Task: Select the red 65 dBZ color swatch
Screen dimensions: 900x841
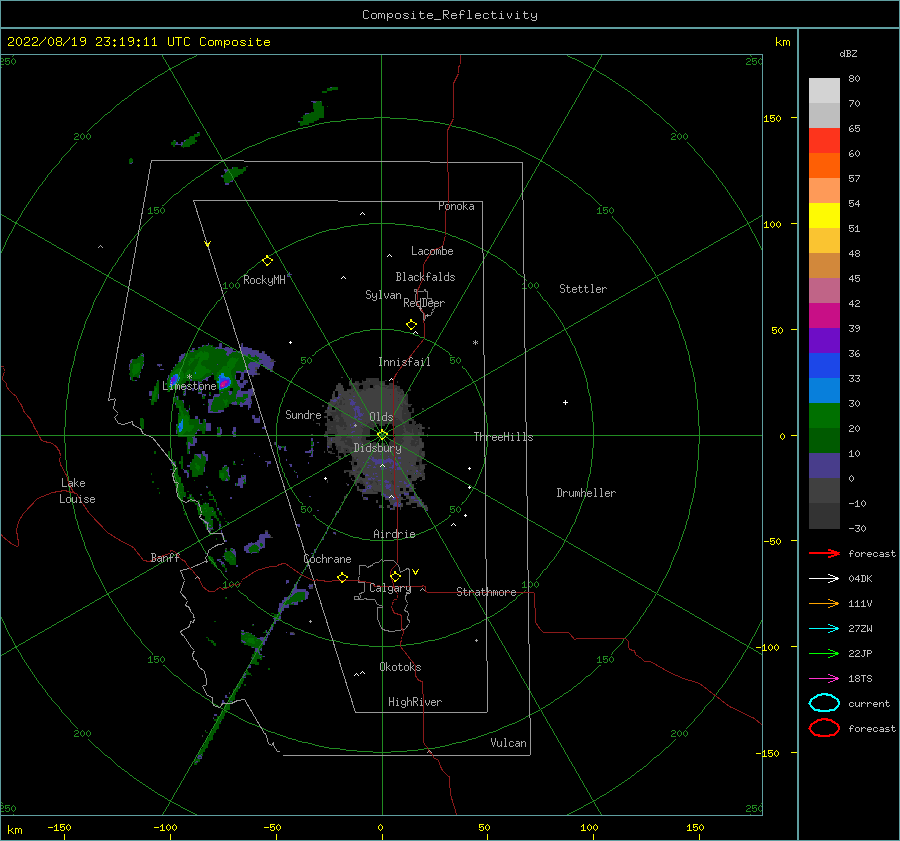Action: (x=824, y=140)
